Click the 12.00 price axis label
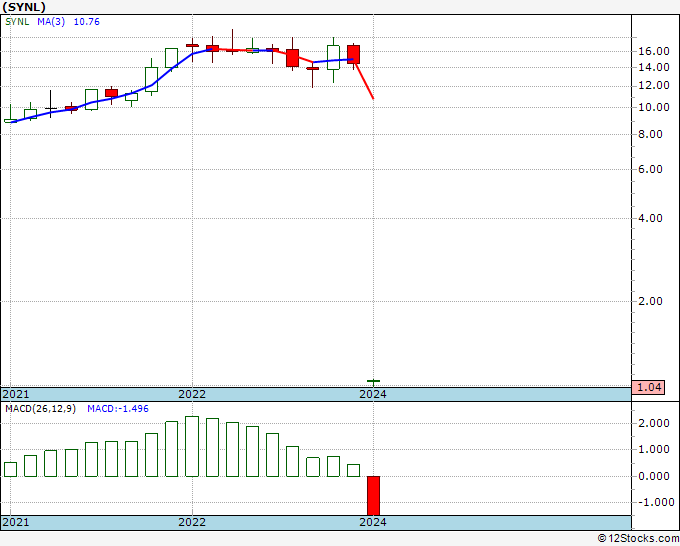 pyautogui.click(x=654, y=85)
